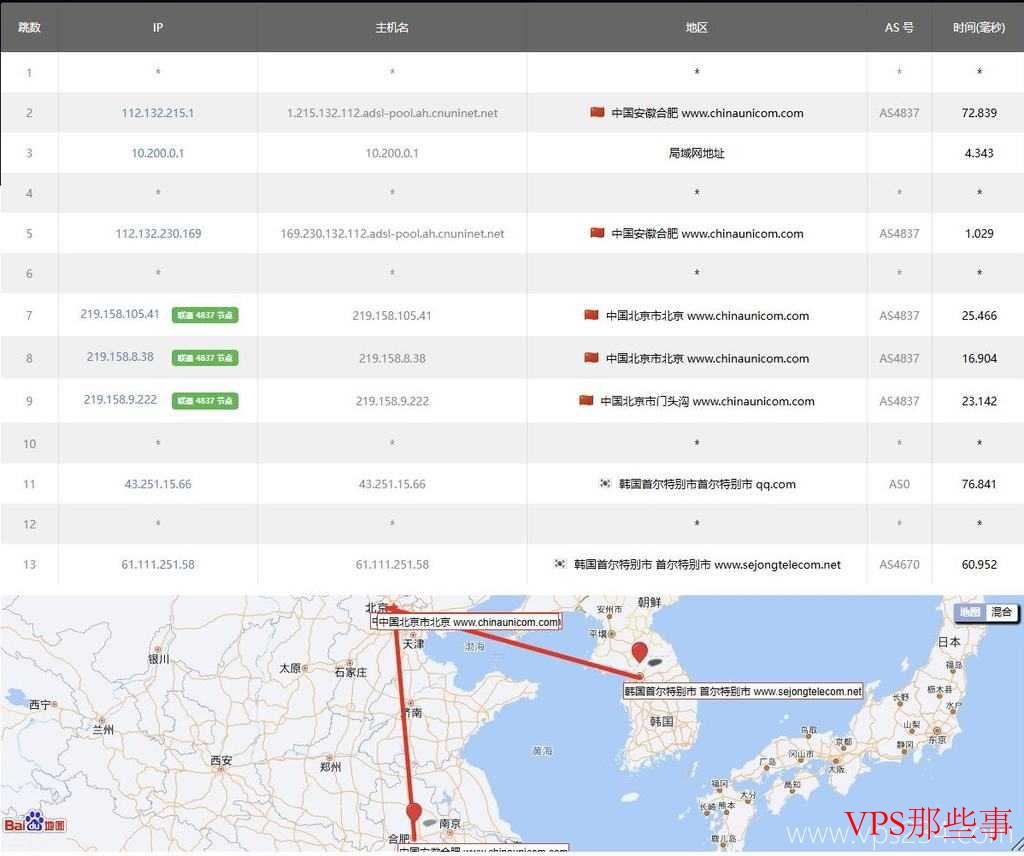Click hop number 13 in the 跳数 column

tap(29, 565)
